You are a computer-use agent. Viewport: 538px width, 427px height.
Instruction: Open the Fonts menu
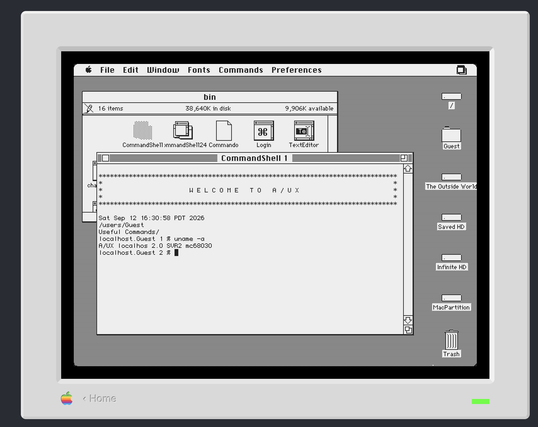(x=199, y=70)
